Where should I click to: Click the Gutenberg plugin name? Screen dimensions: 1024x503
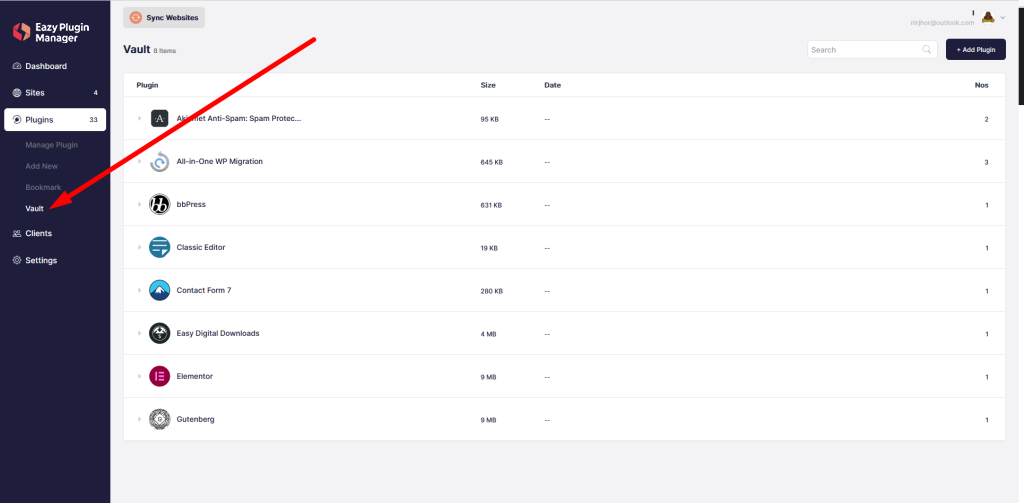point(195,419)
